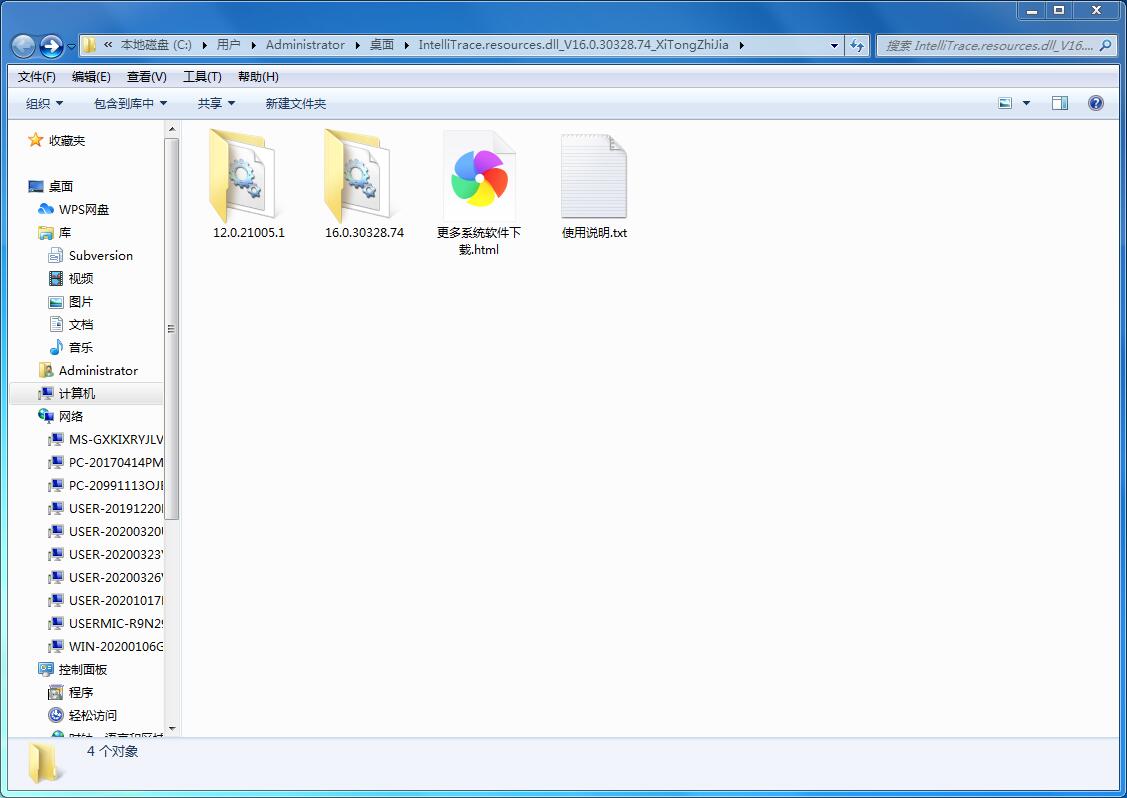Open the 音乐 library

click(80, 347)
